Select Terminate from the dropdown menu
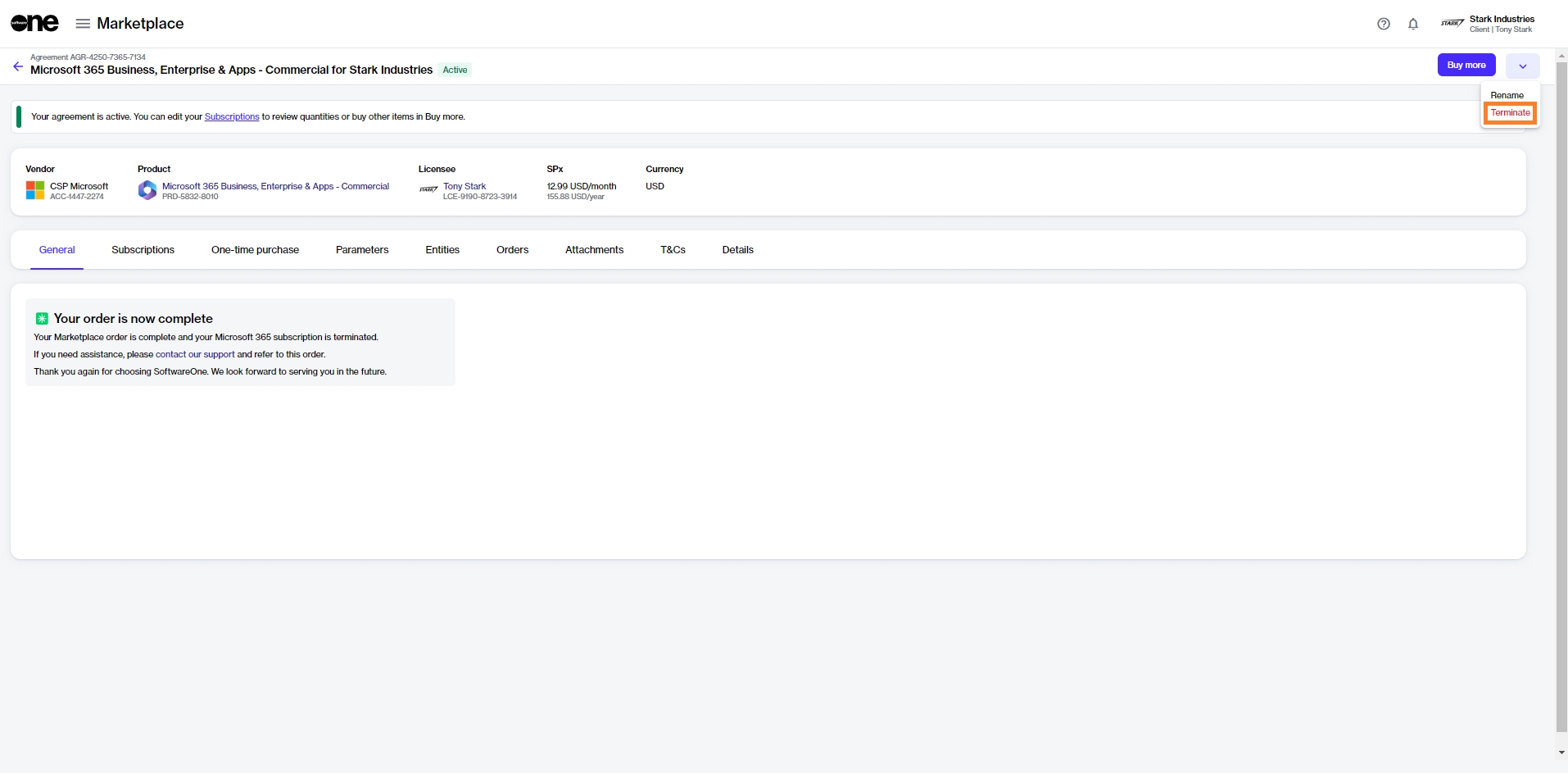 (x=1510, y=113)
